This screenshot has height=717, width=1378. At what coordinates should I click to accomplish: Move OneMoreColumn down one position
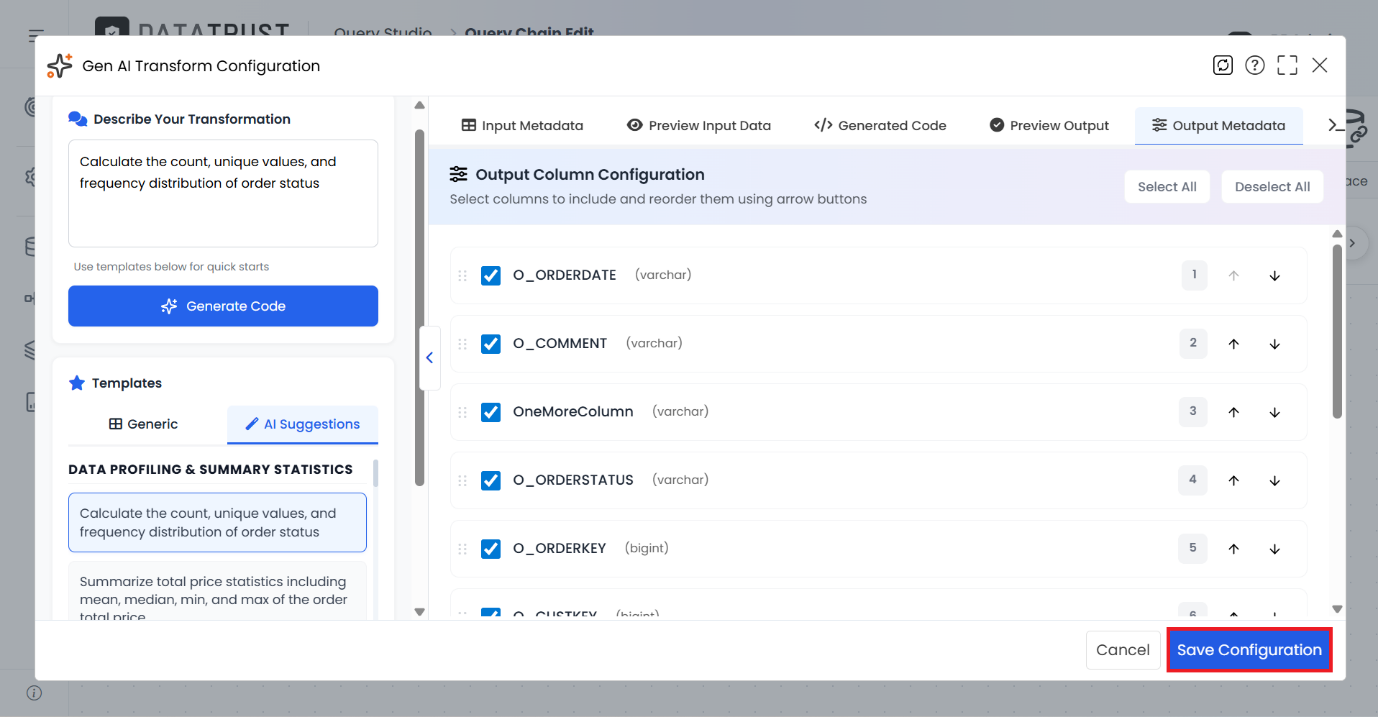click(1274, 412)
